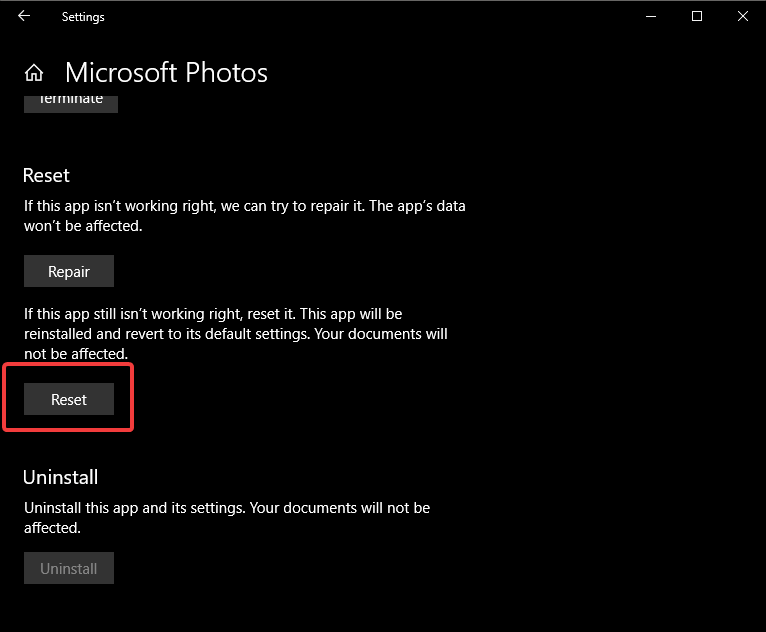The height and width of the screenshot is (632, 766).
Task: Click the Settings title in title bar
Action: pos(83,17)
